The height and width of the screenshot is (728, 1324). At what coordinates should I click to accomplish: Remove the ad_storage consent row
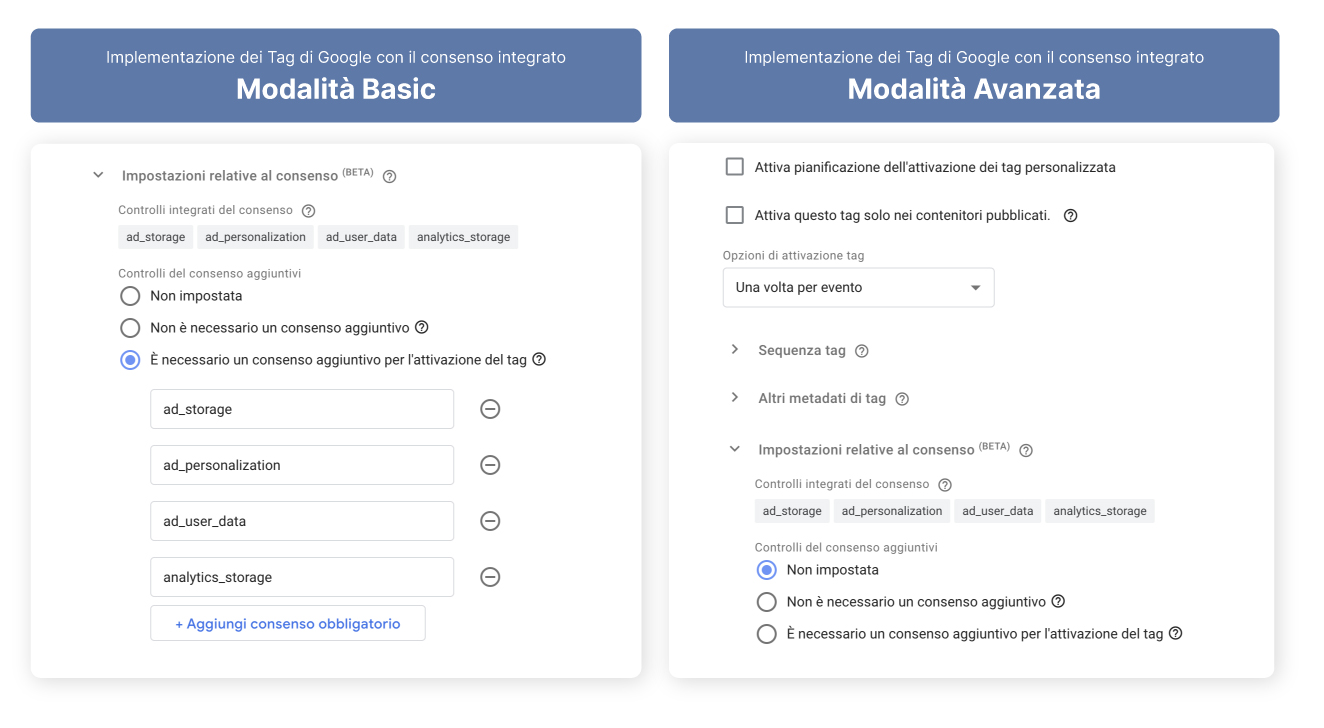pos(490,409)
